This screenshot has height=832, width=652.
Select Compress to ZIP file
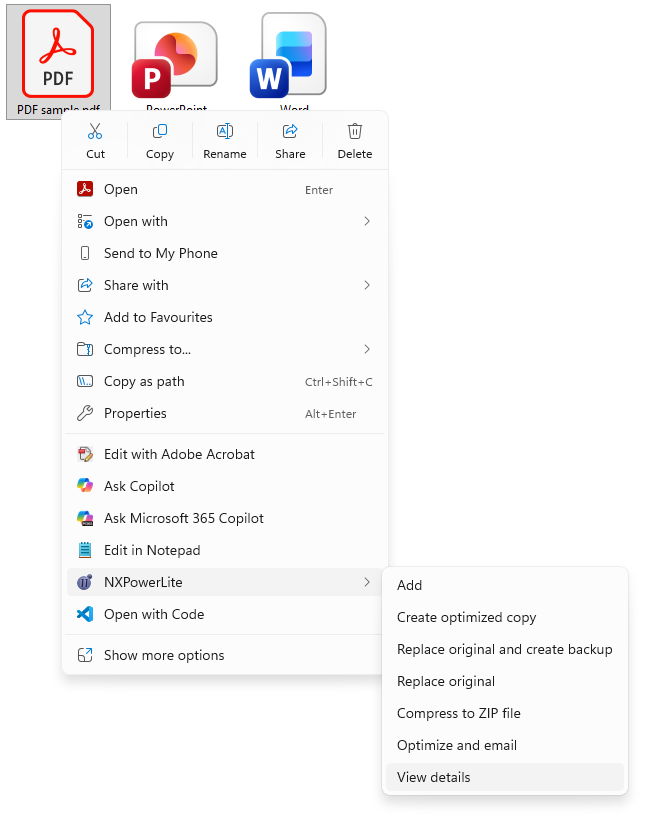pyautogui.click(x=505, y=713)
